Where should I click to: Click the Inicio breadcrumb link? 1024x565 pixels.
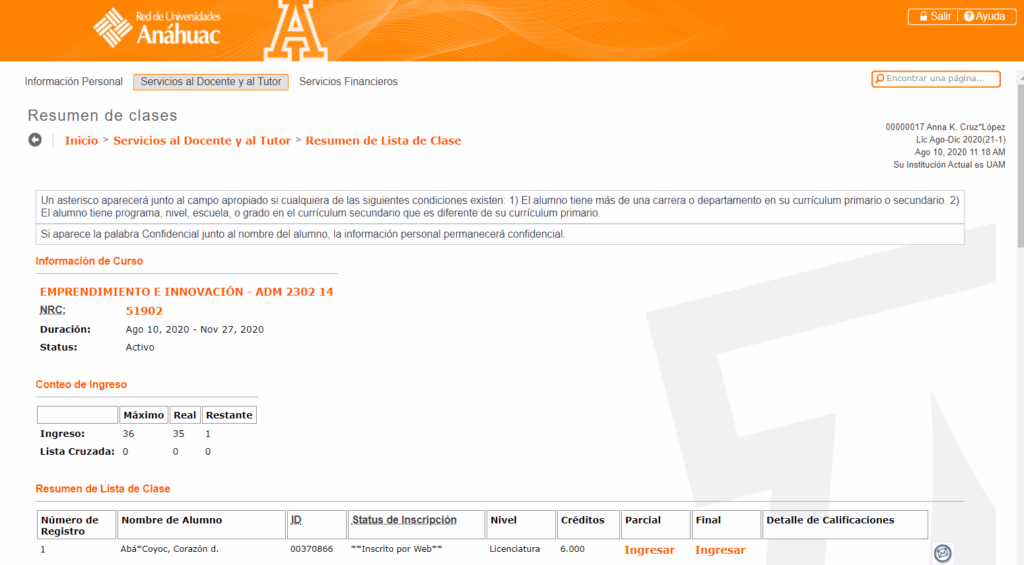tap(81, 141)
